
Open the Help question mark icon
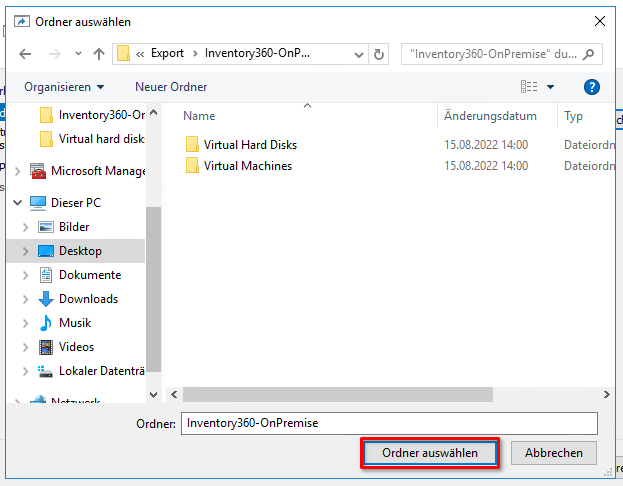591,87
